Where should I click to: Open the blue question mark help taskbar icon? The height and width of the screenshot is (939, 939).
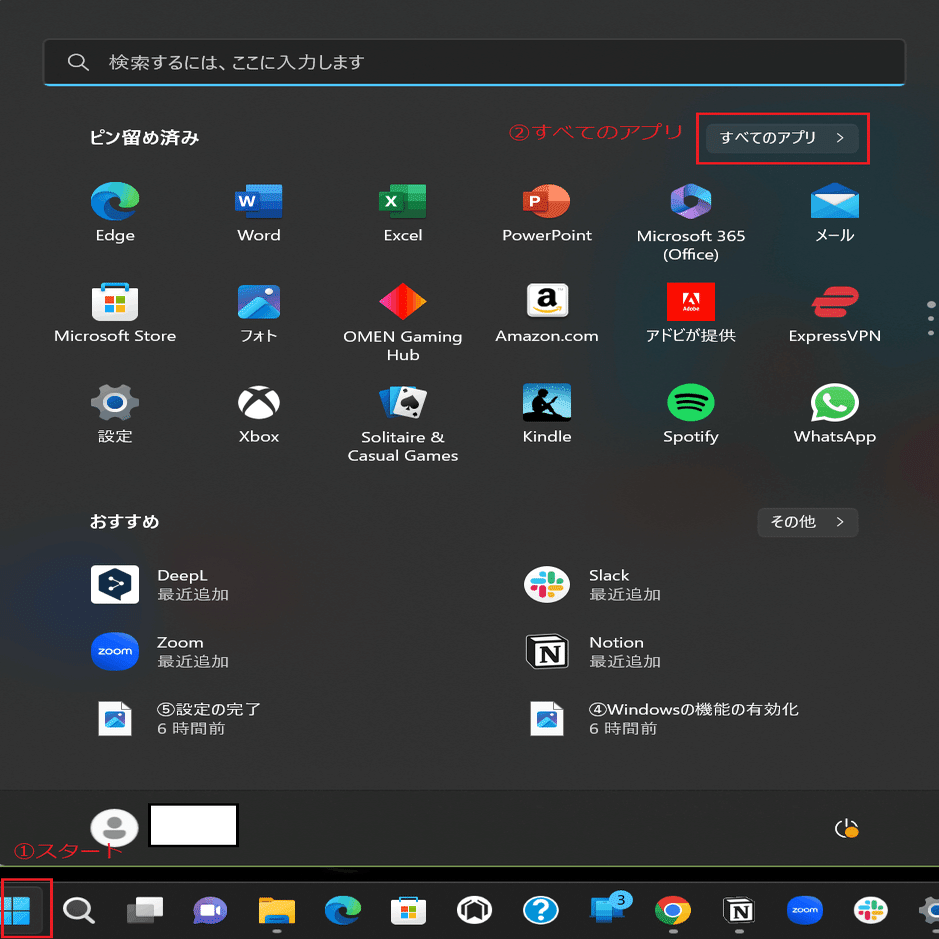tap(541, 911)
